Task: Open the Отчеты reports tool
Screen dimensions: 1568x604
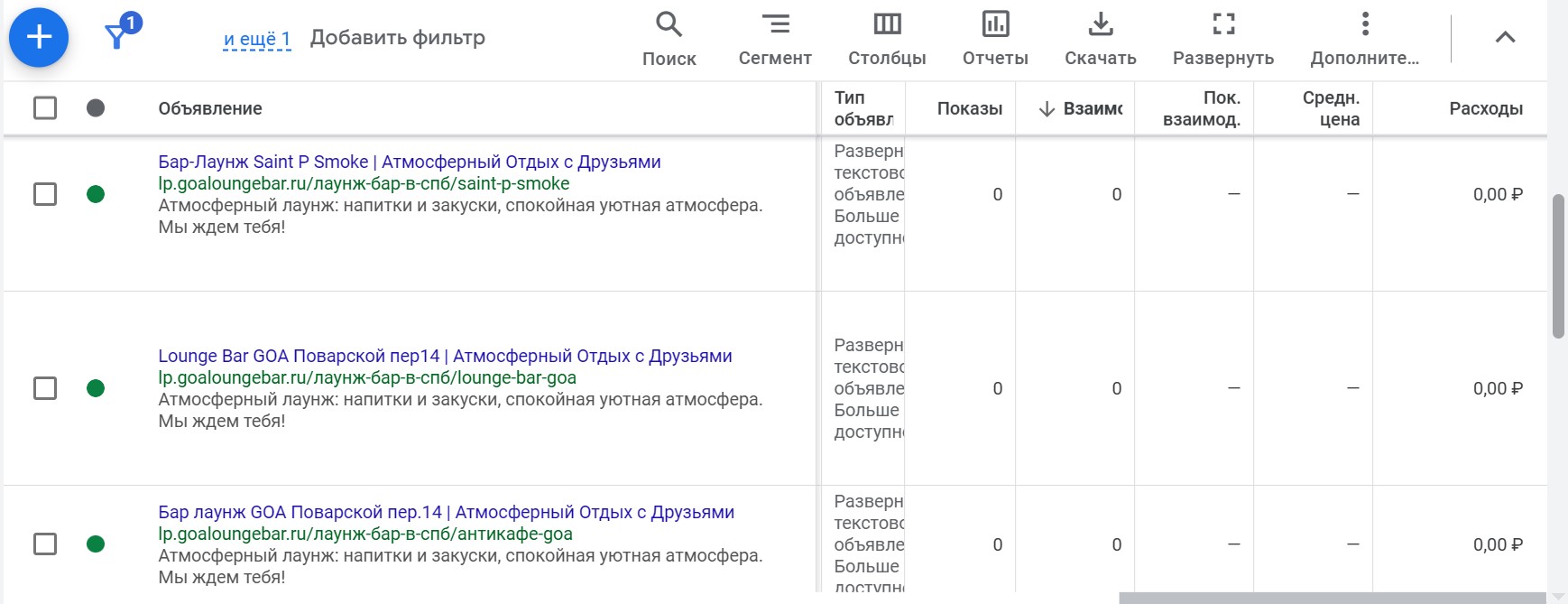Action: click(995, 39)
